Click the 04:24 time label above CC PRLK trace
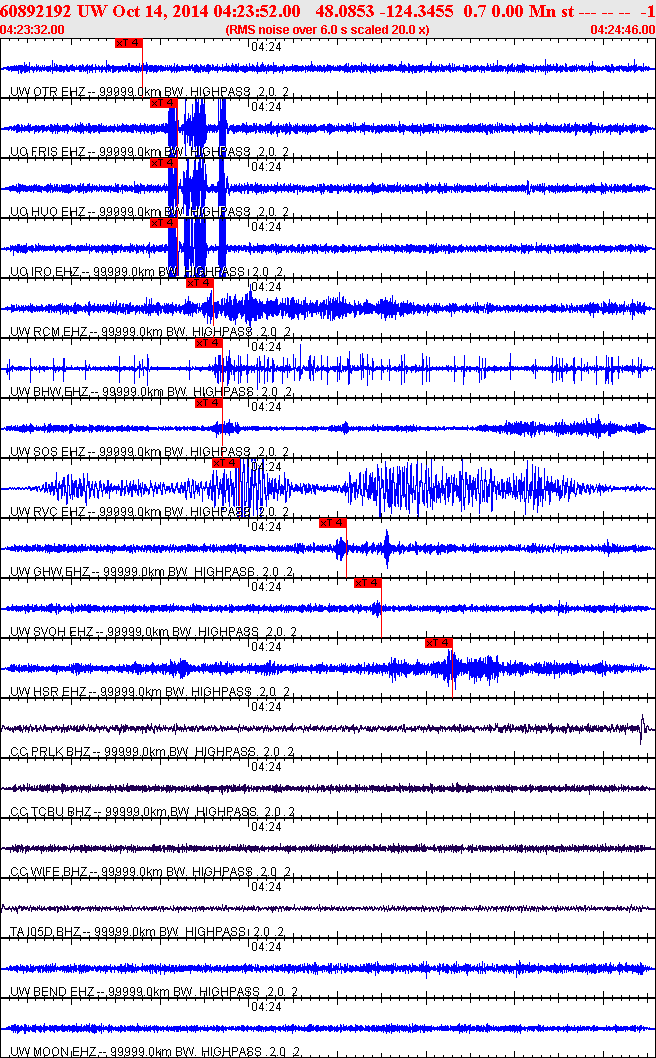This screenshot has height=1058, width=656. (266, 707)
